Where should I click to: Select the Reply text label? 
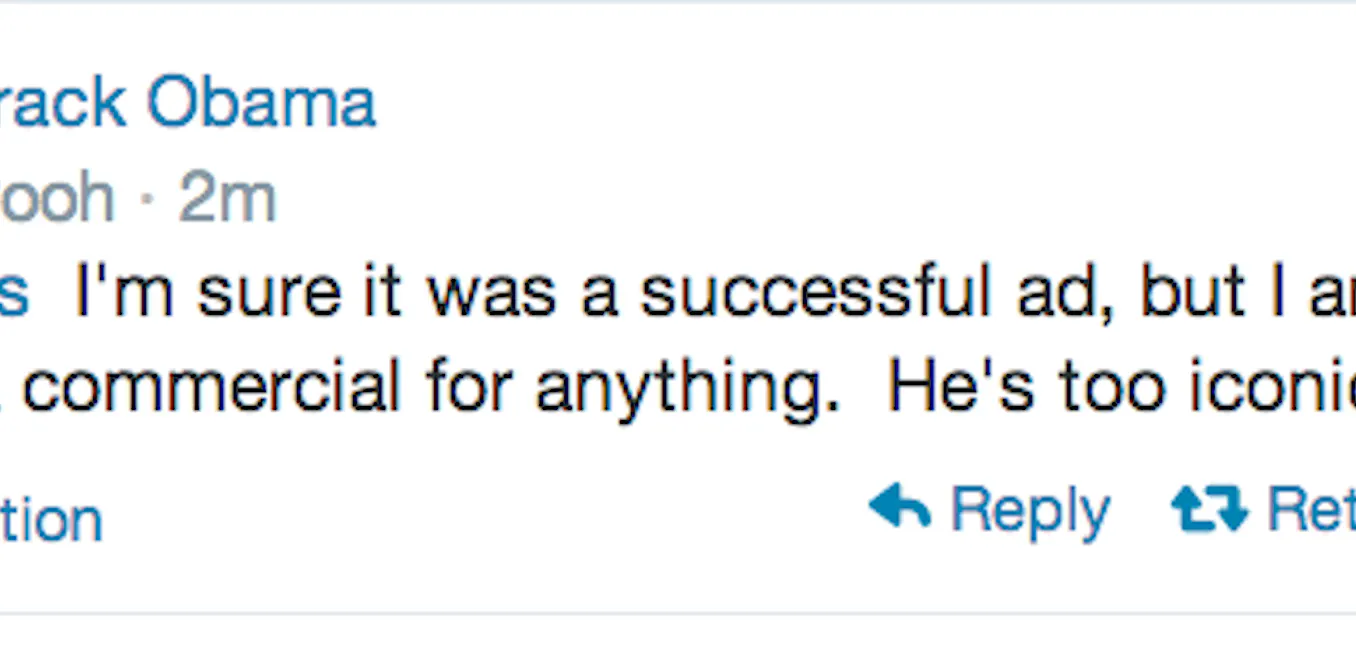pos(1030,512)
